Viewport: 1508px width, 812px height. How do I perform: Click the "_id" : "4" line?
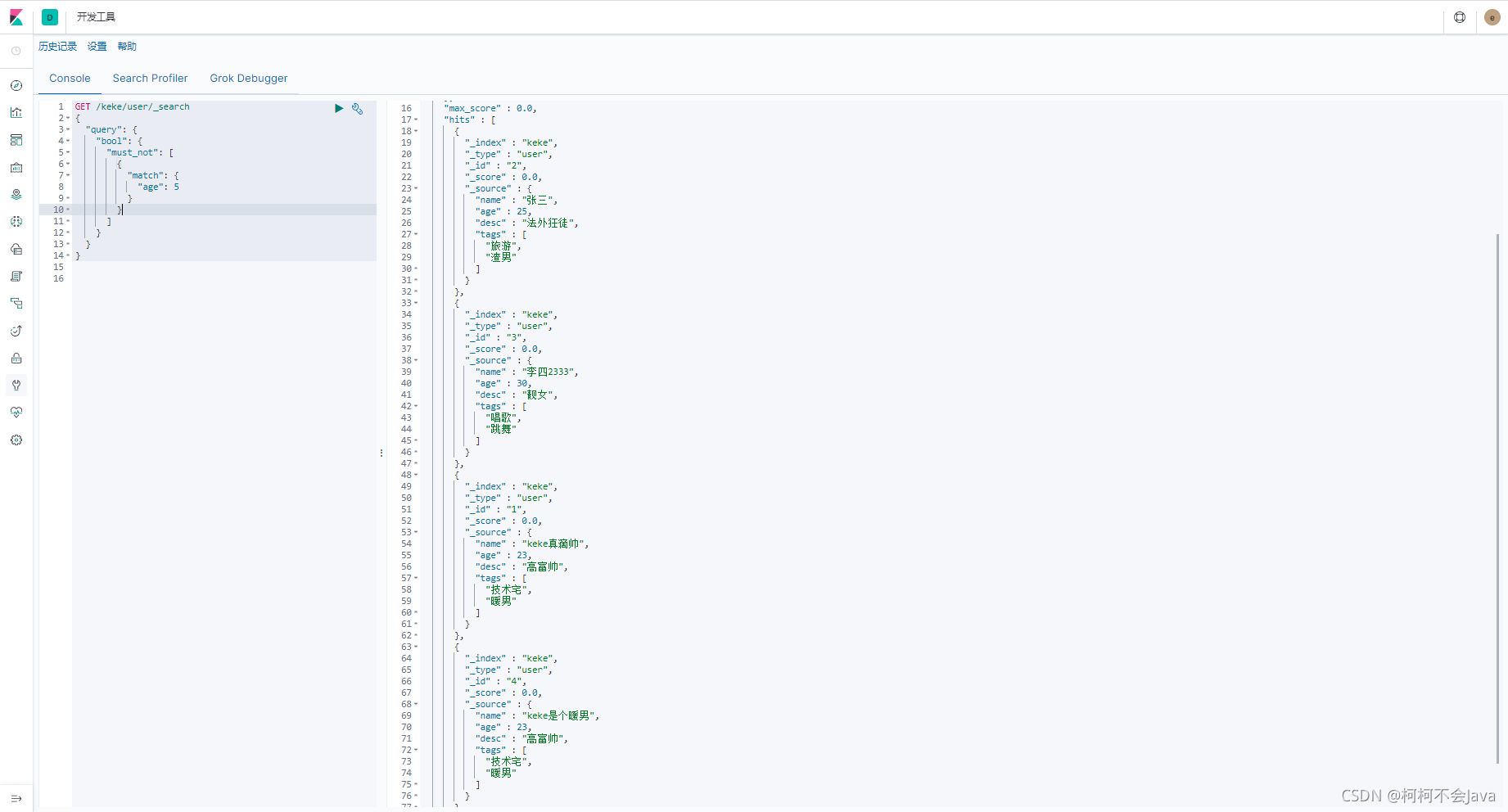pyautogui.click(x=495, y=682)
